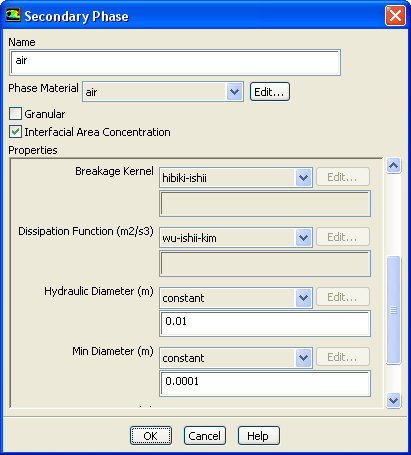Click Edit button beside Breakage Kernel
The image size is (411, 455).
tap(343, 177)
